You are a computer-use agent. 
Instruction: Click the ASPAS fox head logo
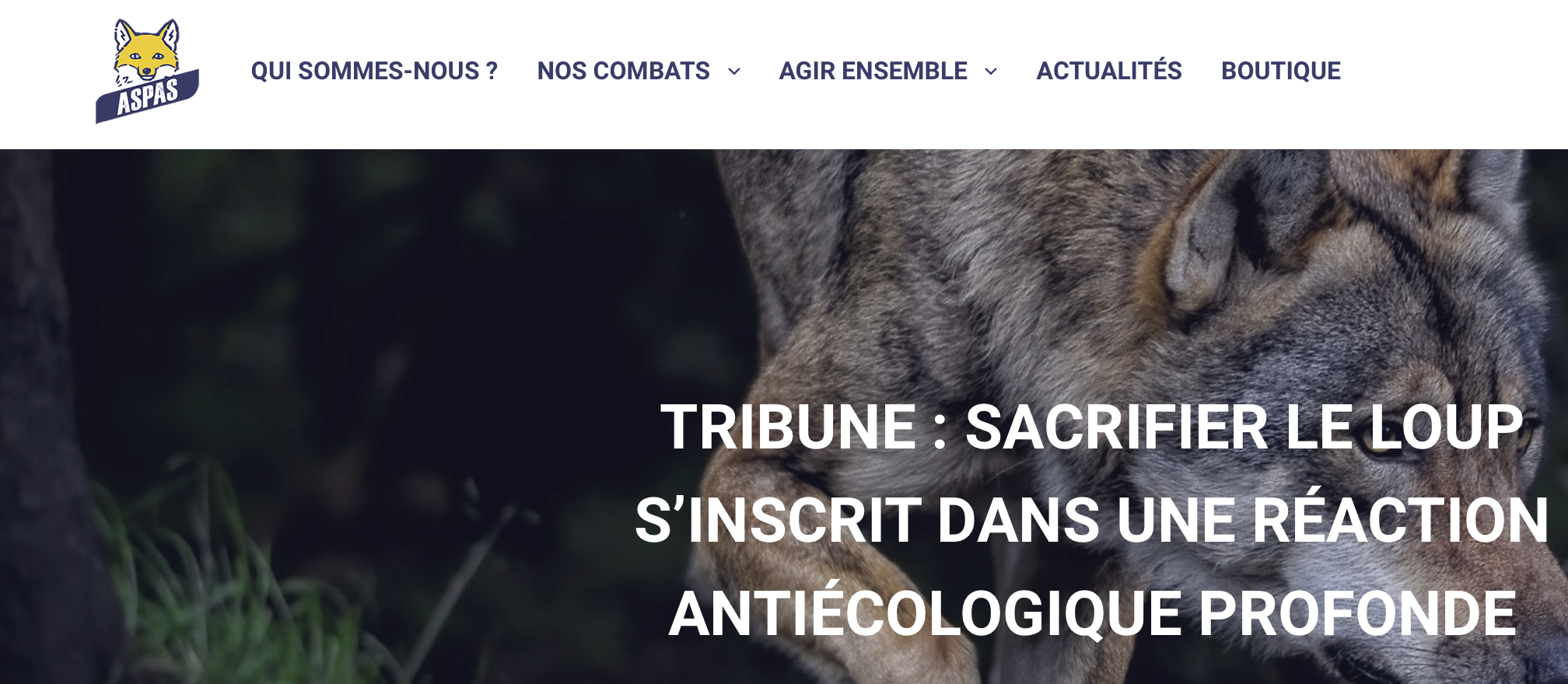[x=147, y=51]
